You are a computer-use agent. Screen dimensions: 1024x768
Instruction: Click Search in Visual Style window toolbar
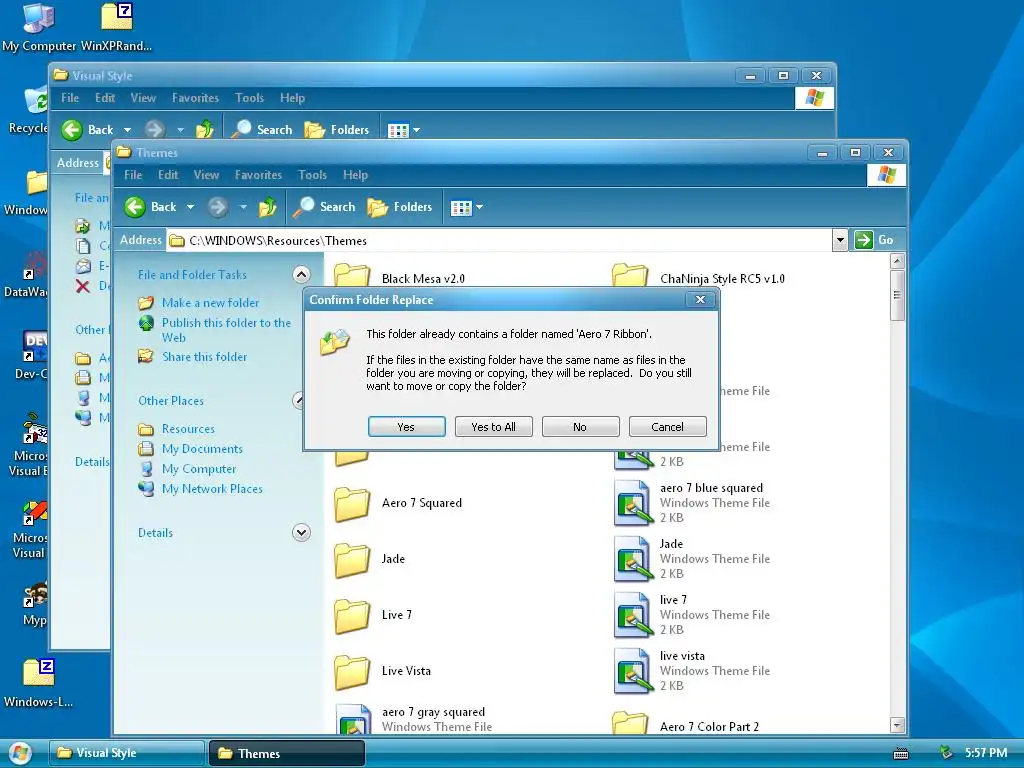click(x=261, y=130)
